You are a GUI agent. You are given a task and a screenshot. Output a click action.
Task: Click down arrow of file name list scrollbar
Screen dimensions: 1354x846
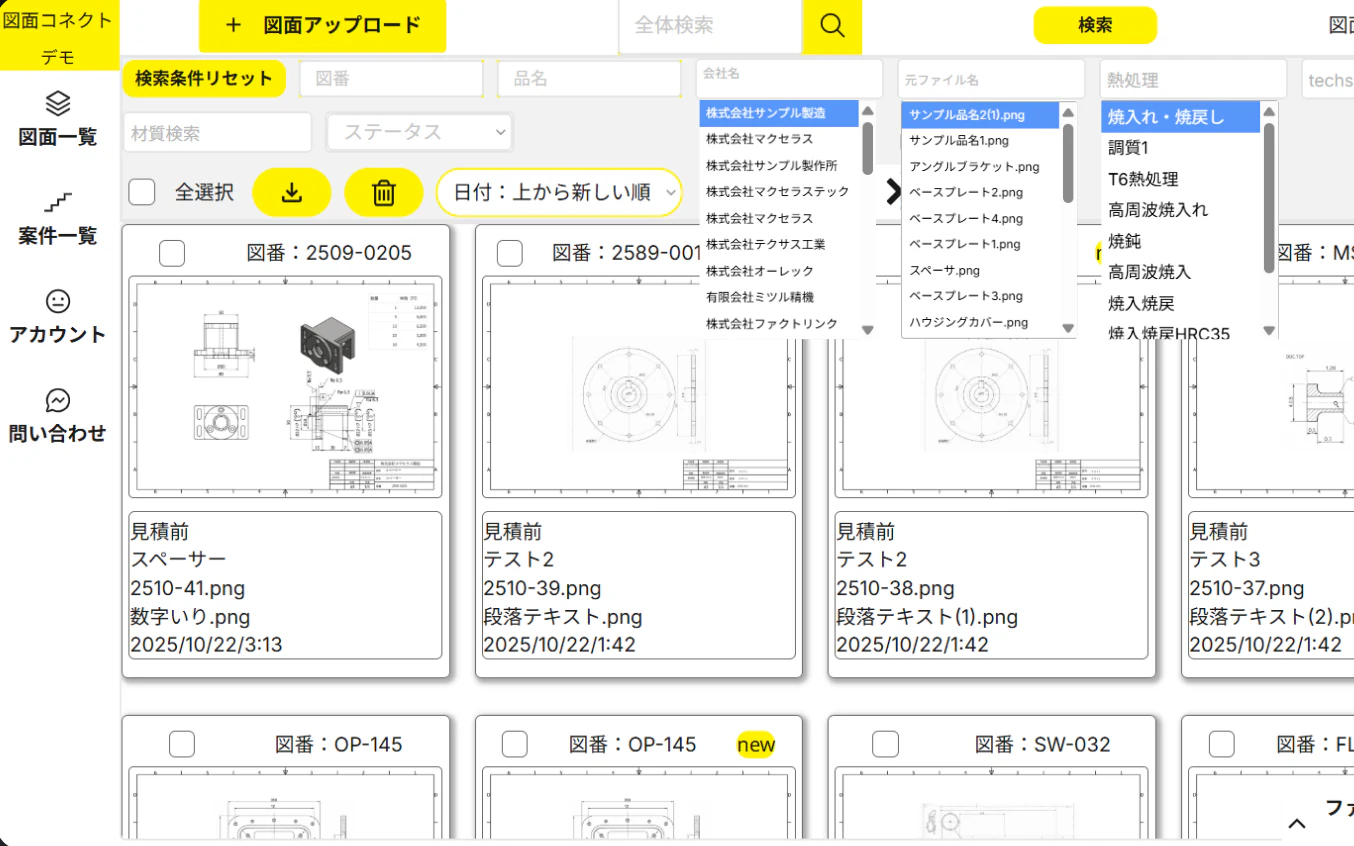pyautogui.click(x=1068, y=328)
